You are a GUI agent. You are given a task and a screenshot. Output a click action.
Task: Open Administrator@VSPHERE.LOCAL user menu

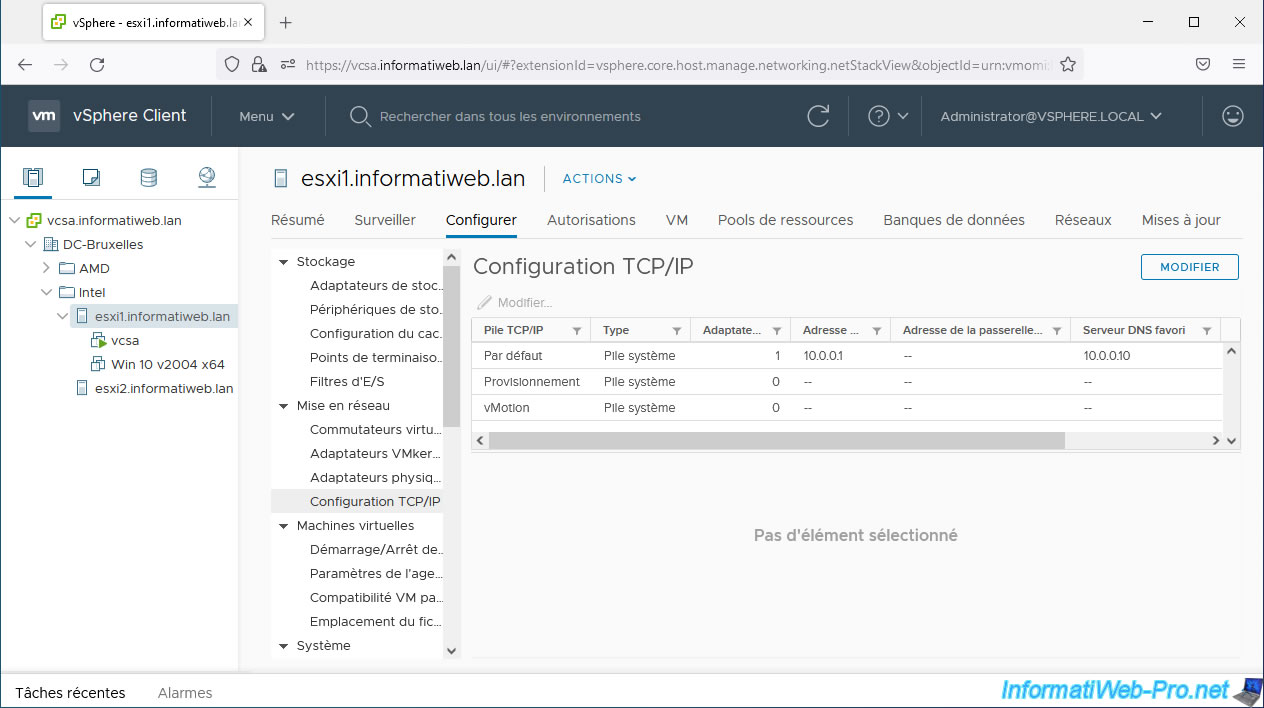pyautogui.click(x=1051, y=116)
